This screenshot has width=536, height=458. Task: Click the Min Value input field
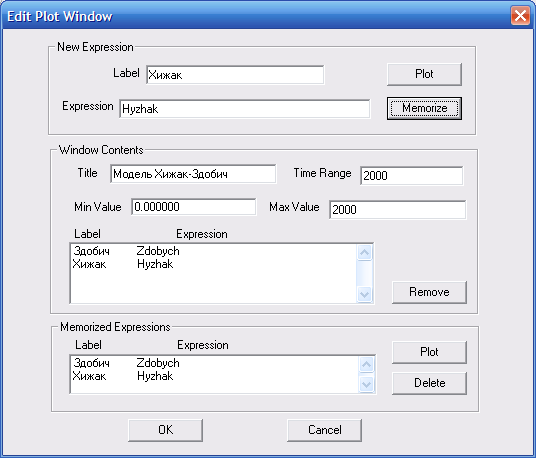click(194, 207)
